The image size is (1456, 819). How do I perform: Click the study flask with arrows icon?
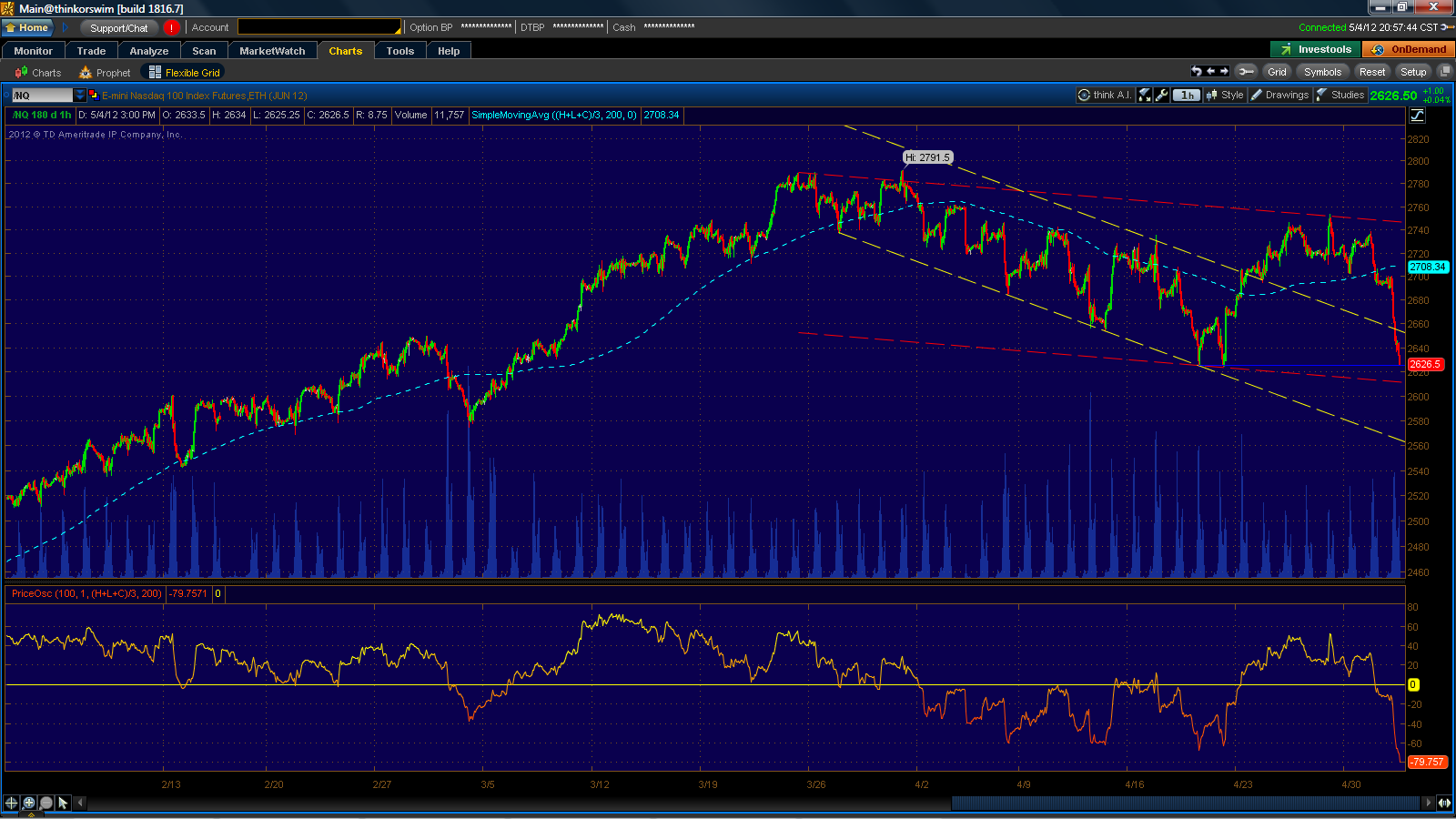(x=1145, y=95)
